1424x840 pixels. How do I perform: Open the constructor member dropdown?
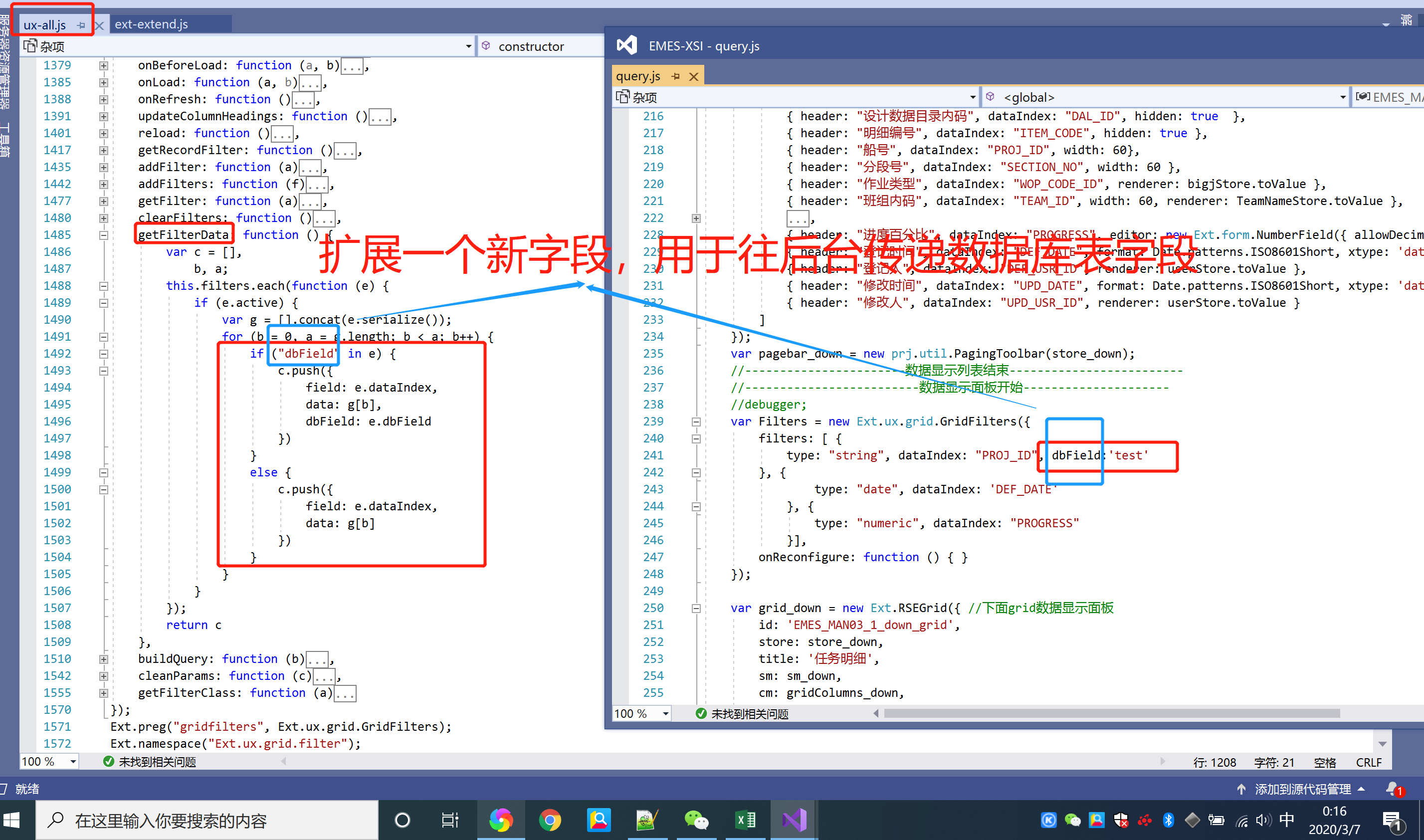tap(542, 46)
